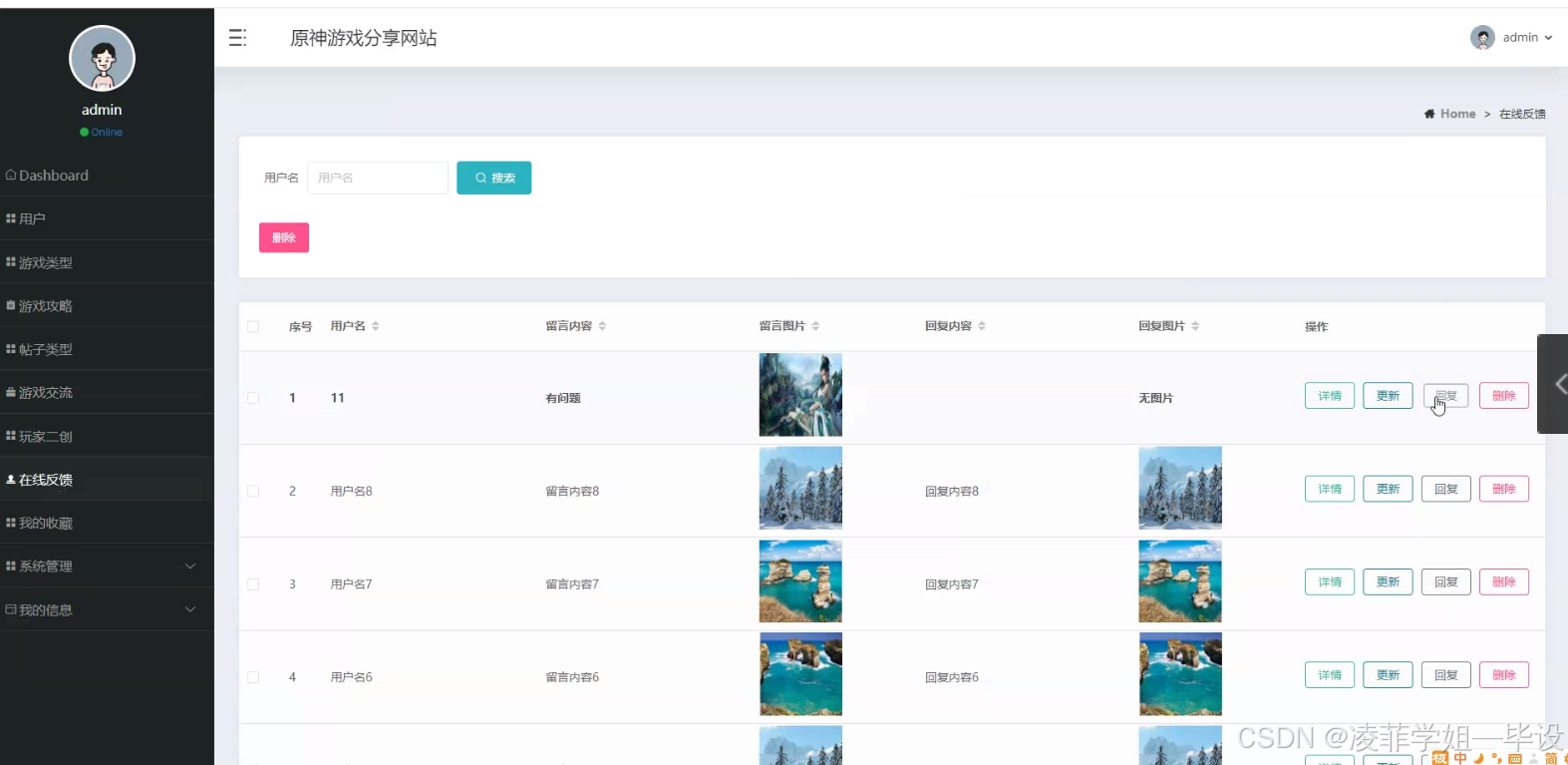
Task: Open the 用户 sidebar menu
Action: (107, 218)
